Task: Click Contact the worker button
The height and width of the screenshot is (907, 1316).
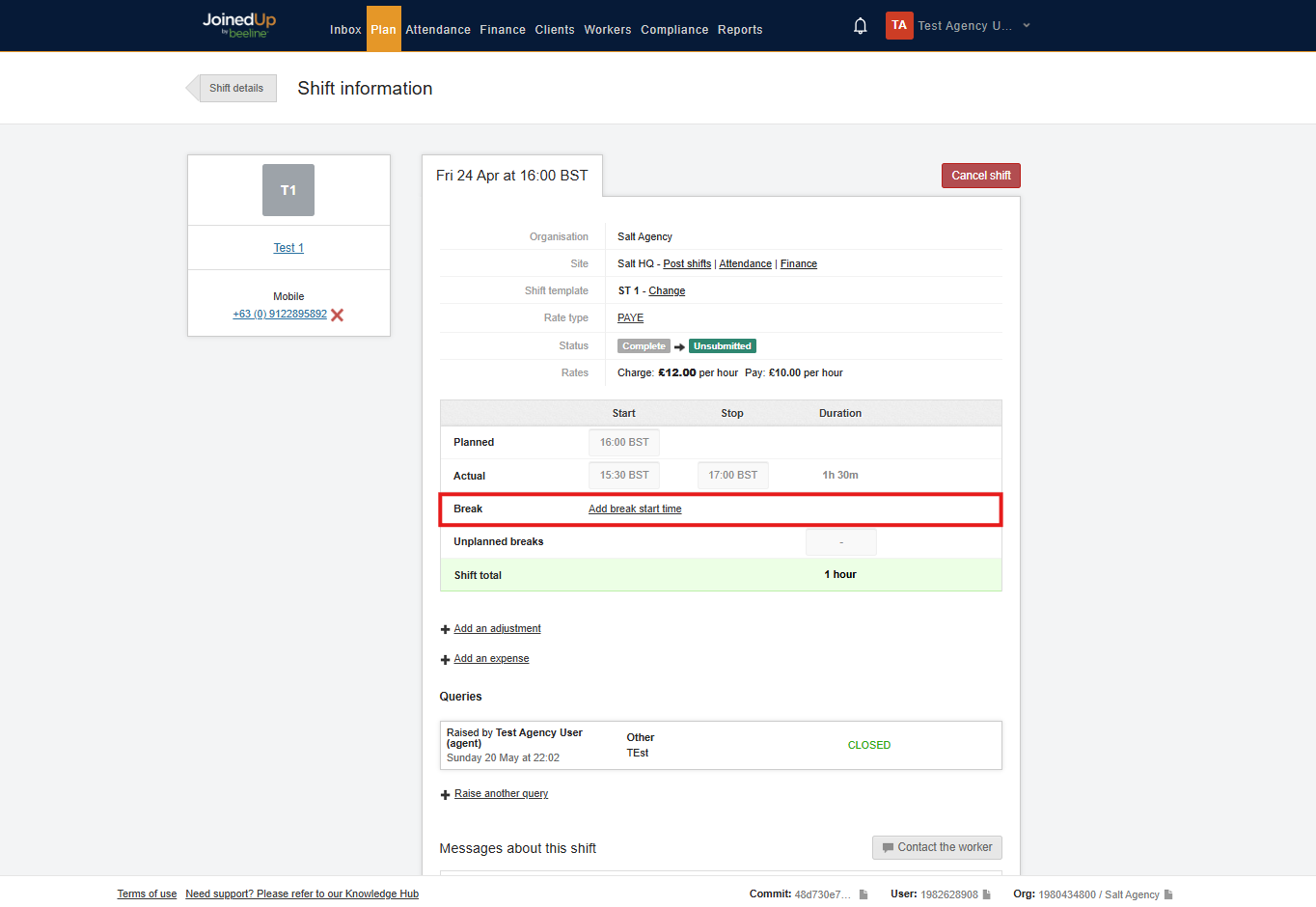Action: click(x=937, y=847)
